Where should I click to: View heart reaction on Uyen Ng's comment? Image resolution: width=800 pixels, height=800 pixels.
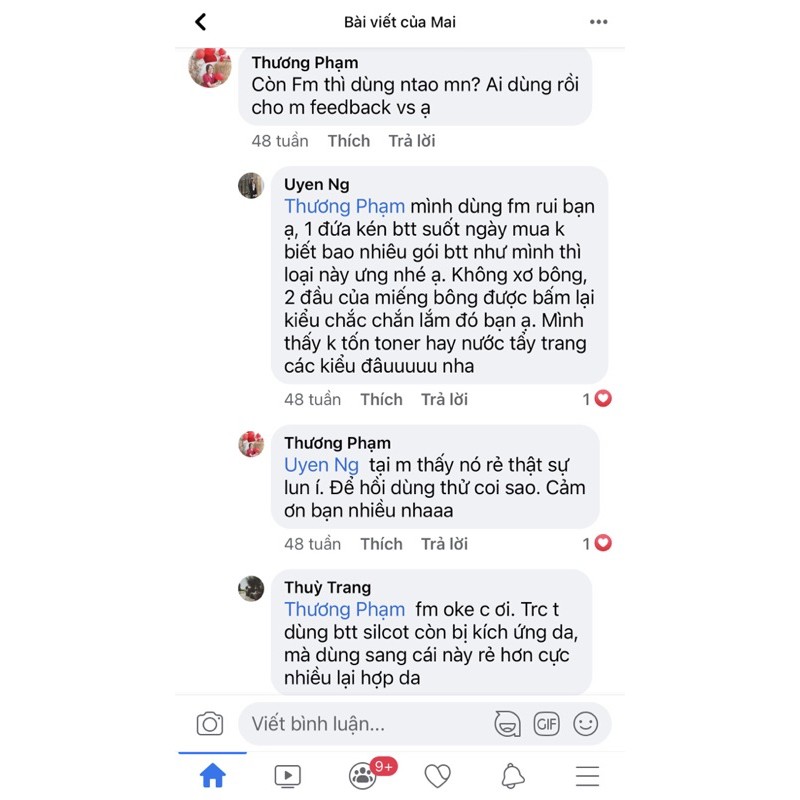[597, 398]
